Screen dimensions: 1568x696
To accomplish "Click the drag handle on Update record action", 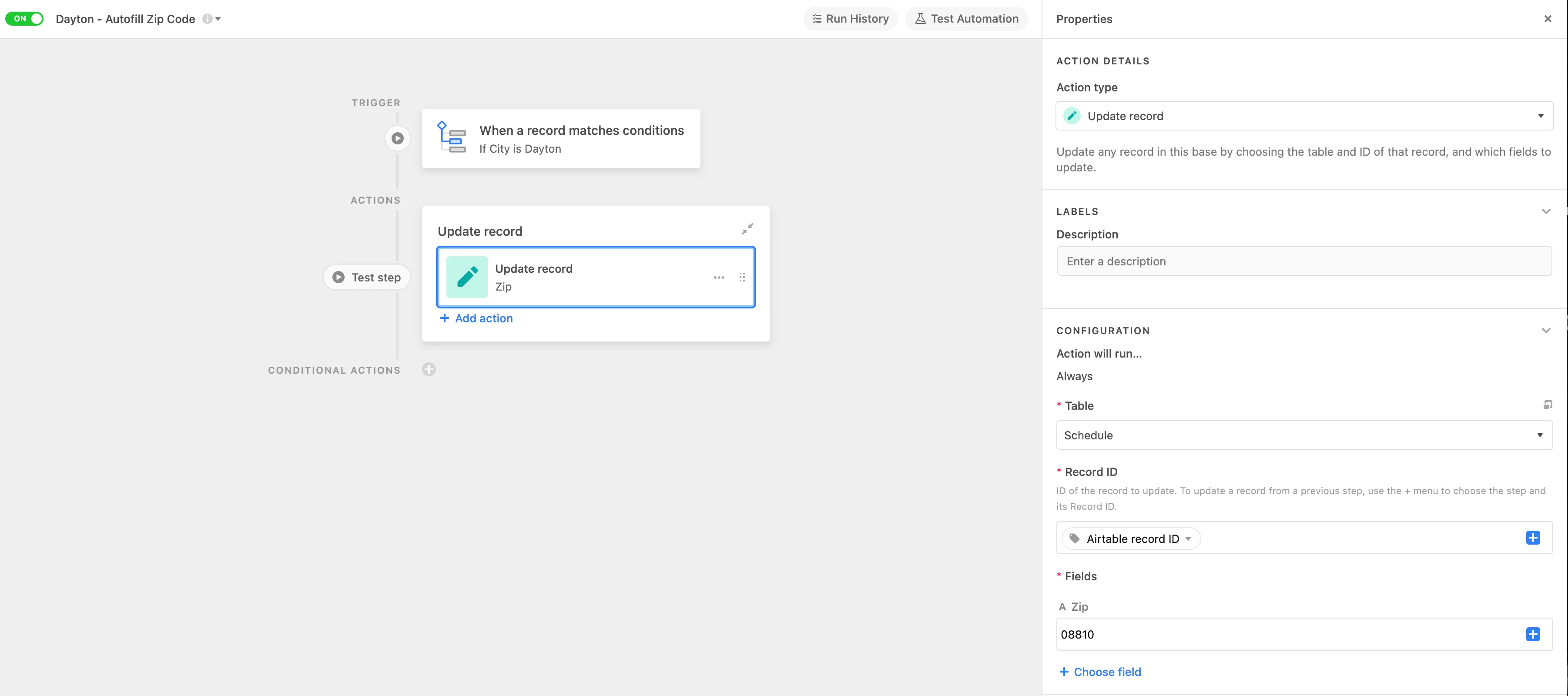I will coord(742,278).
